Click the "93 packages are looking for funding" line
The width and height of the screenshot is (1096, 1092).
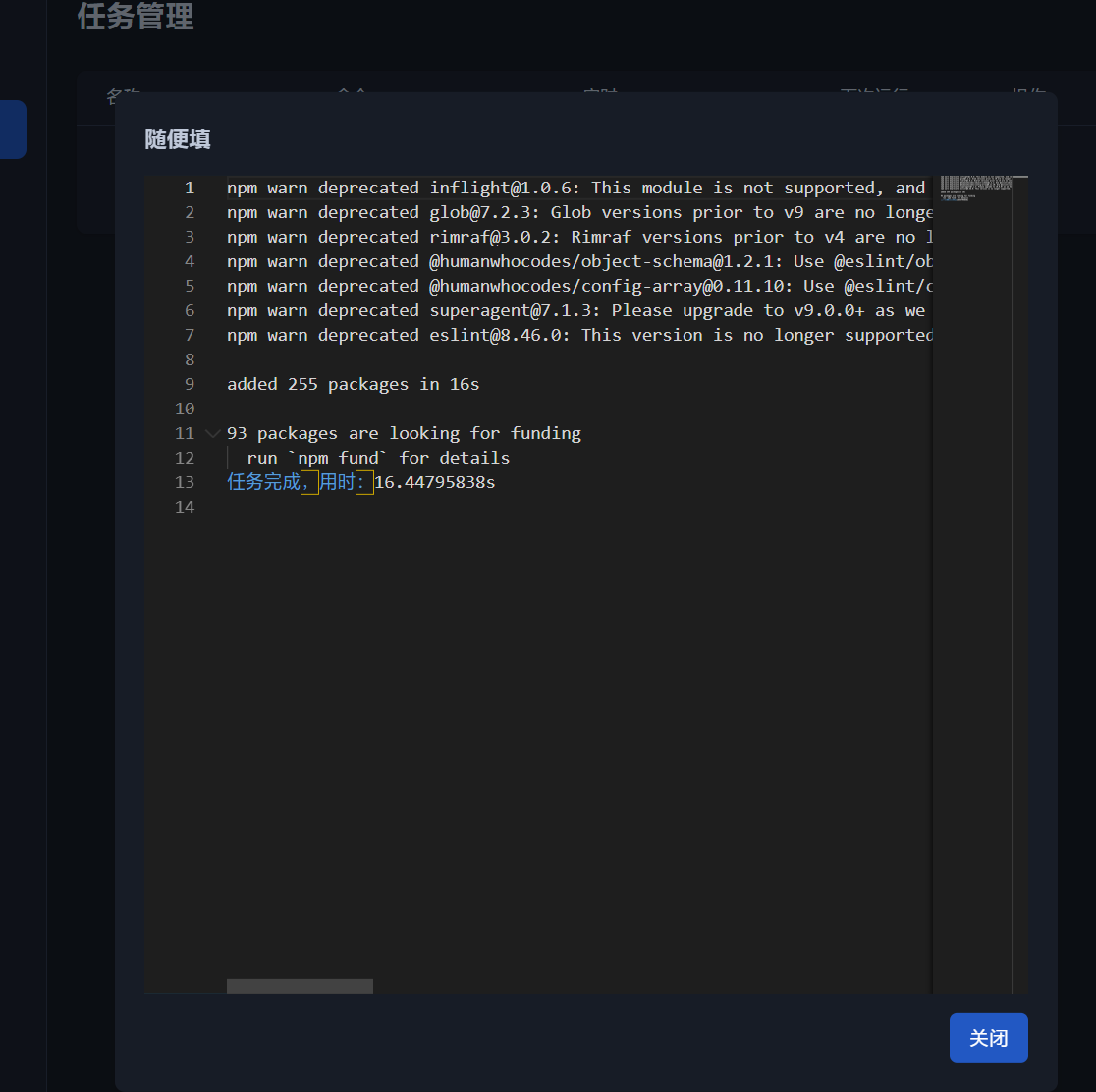pos(404,433)
